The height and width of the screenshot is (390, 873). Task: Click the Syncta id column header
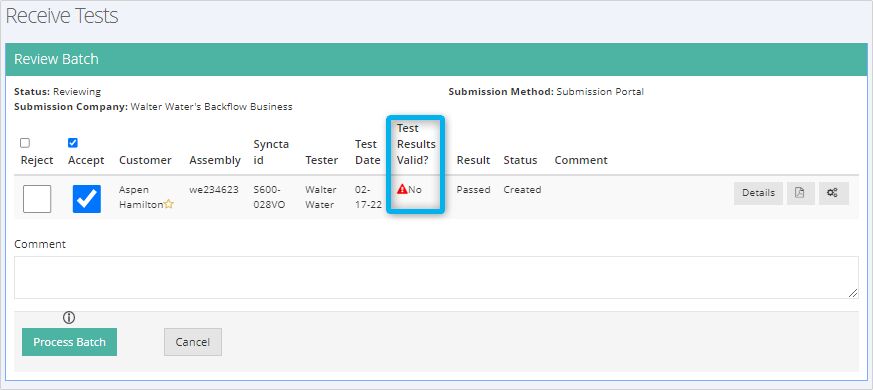point(271,152)
